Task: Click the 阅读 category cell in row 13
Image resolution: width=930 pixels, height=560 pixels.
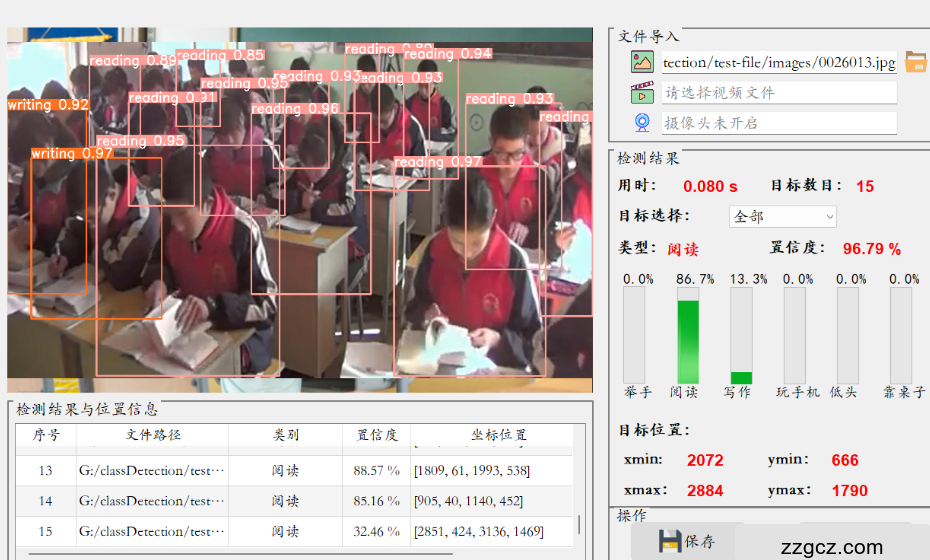Action: pyautogui.click(x=285, y=470)
